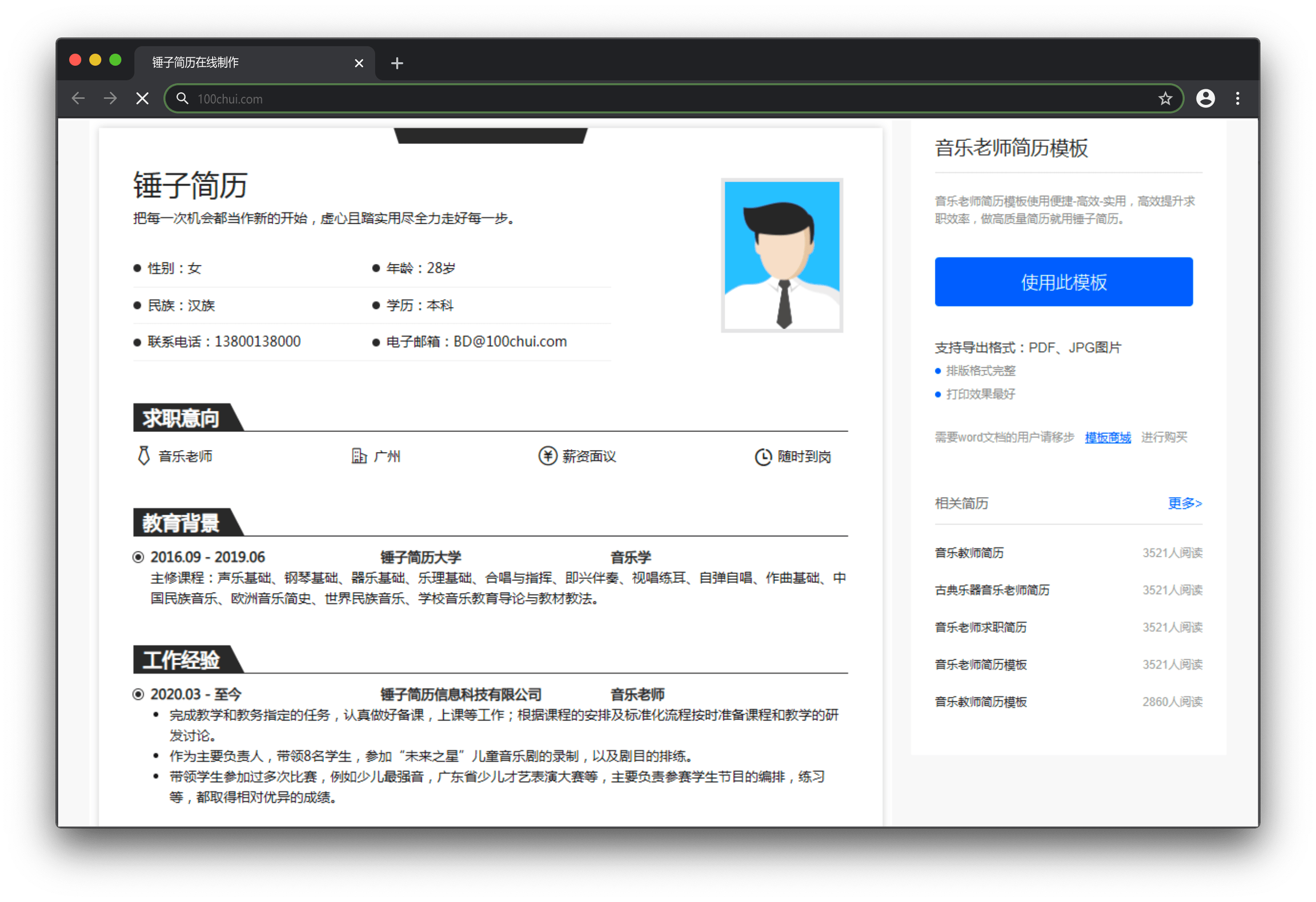Image resolution: width=1316 pixels, height=902 pixels.
Task: Click the macOS green fullscreen window button
Action: click(x=115, y=60)
